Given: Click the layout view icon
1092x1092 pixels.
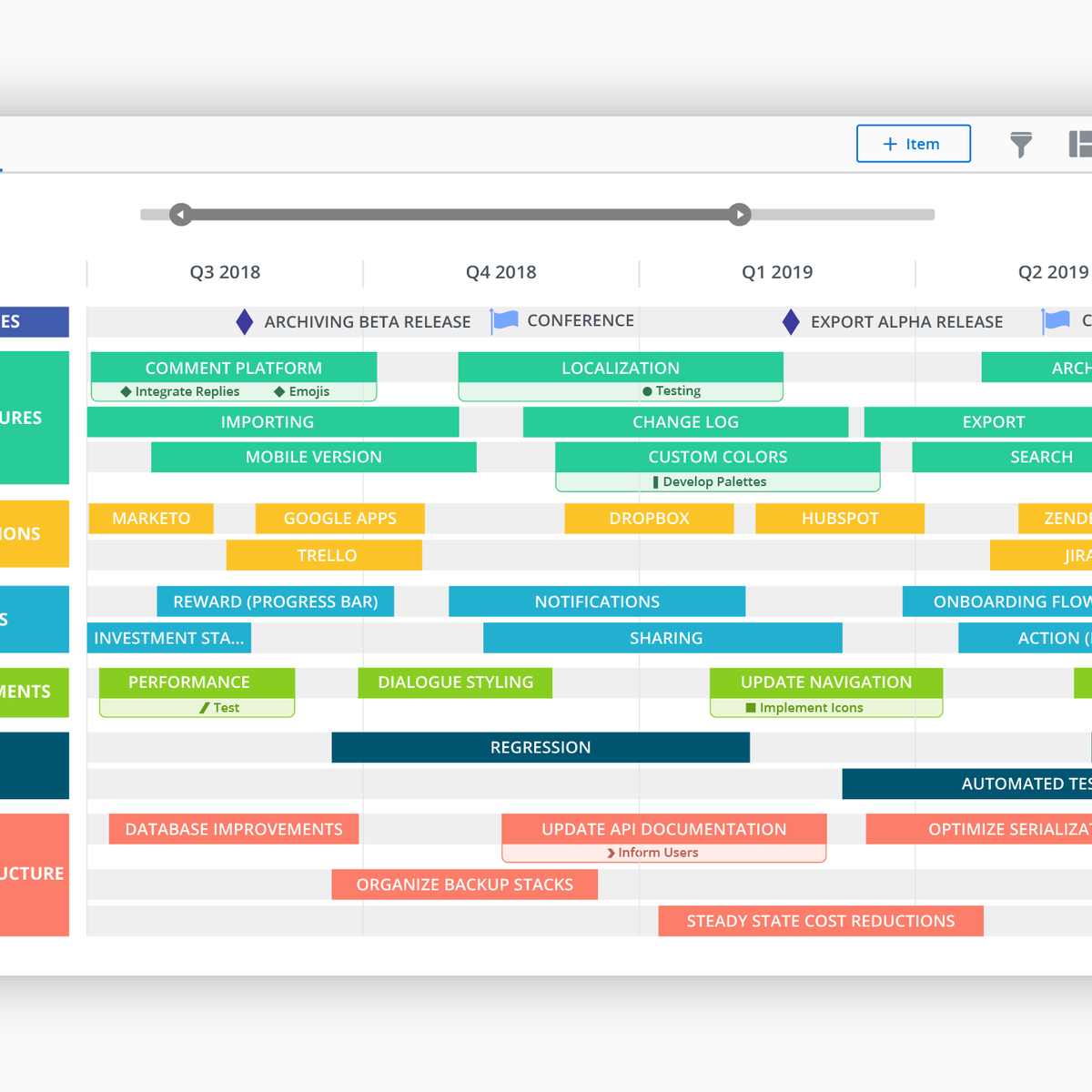Looking at the screenshot, I should (x=1080, y=144).
